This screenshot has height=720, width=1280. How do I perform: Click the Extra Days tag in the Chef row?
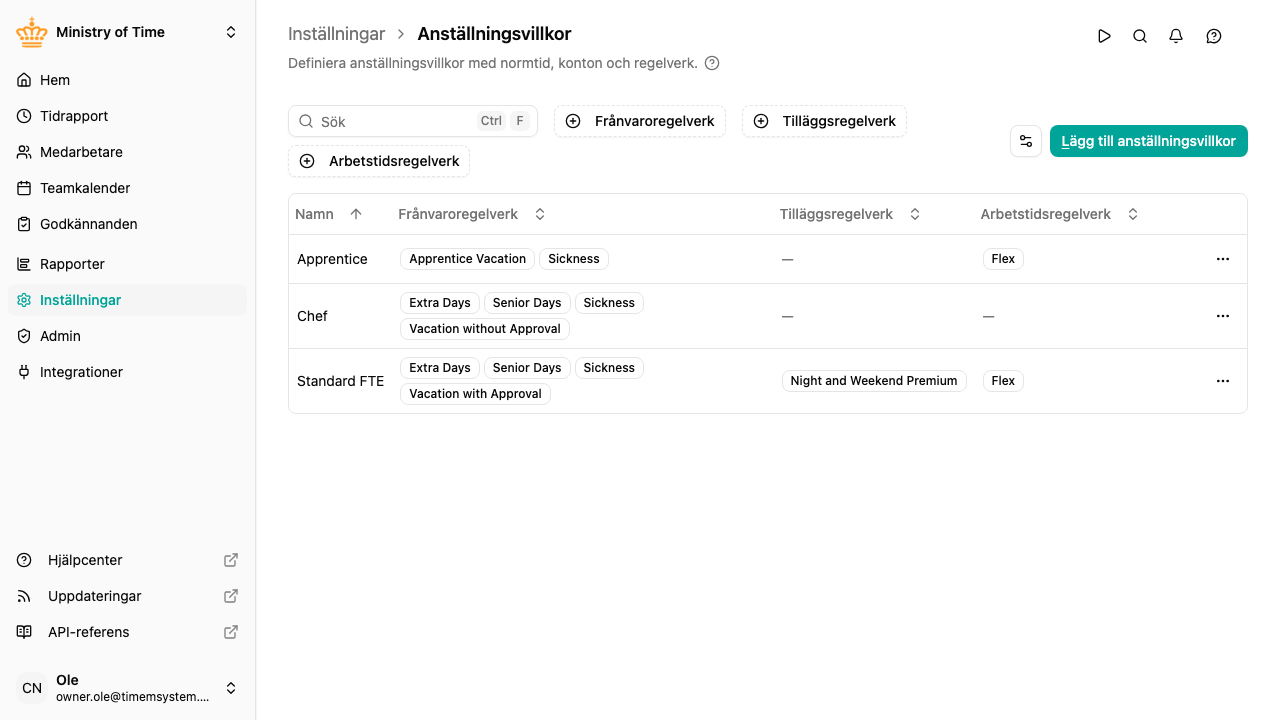[440, 303]
